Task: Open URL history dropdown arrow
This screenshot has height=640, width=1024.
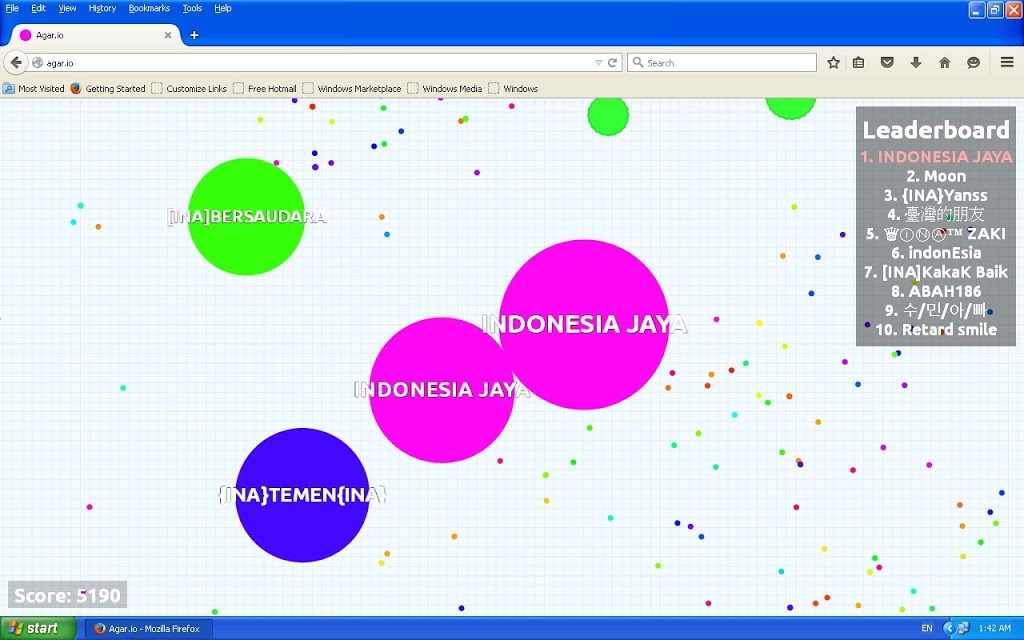Action: click(598, 63)
